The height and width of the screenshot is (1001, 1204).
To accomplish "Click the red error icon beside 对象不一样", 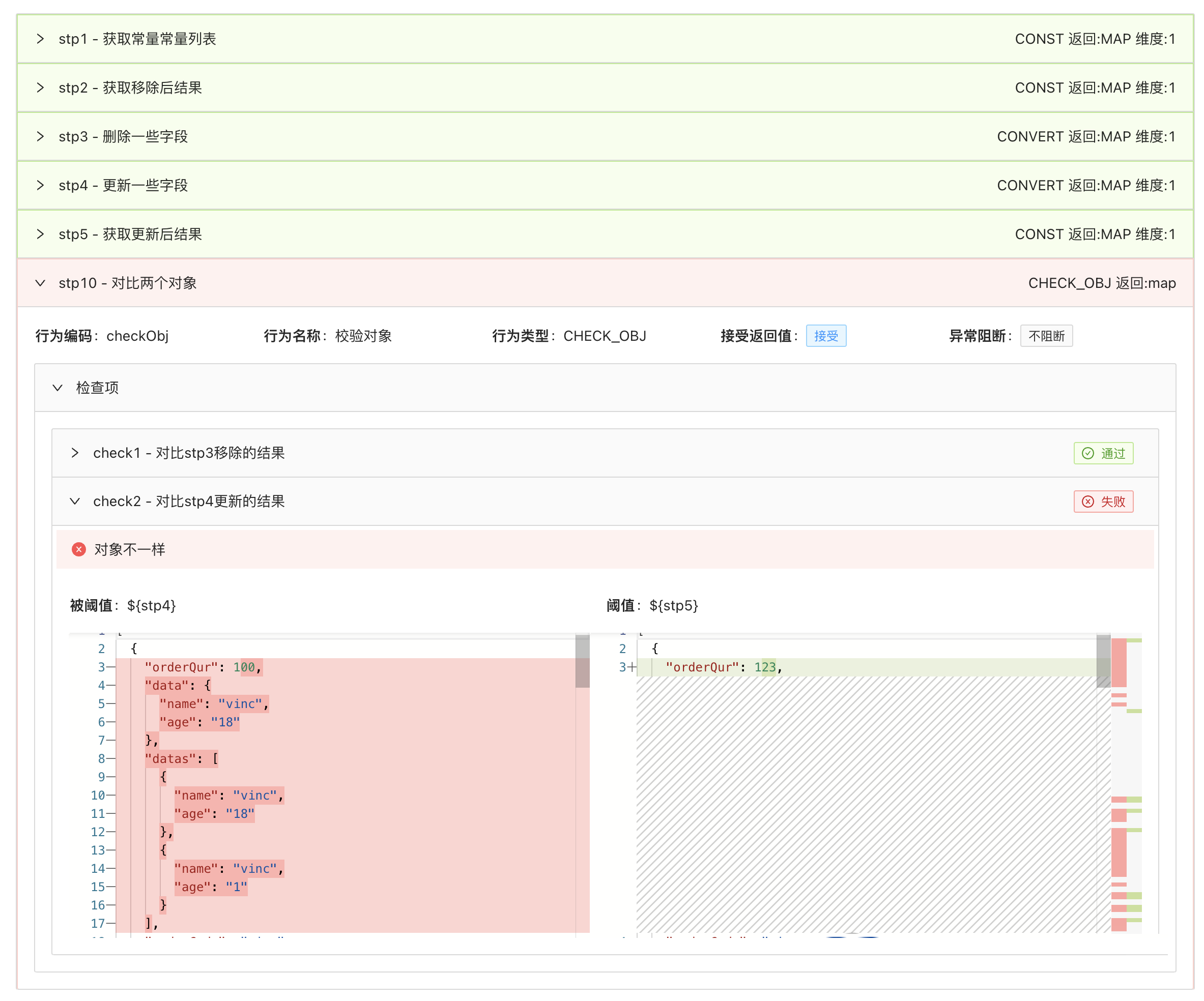I will click(78, 549).
